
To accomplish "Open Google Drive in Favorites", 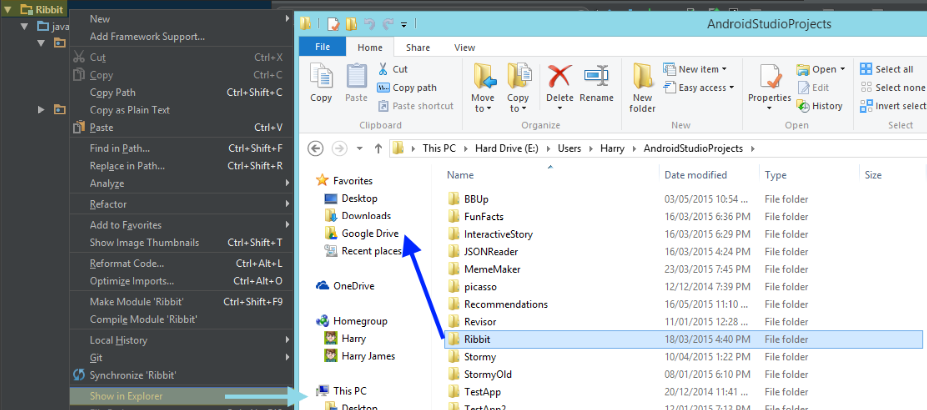I will [370, 233].
